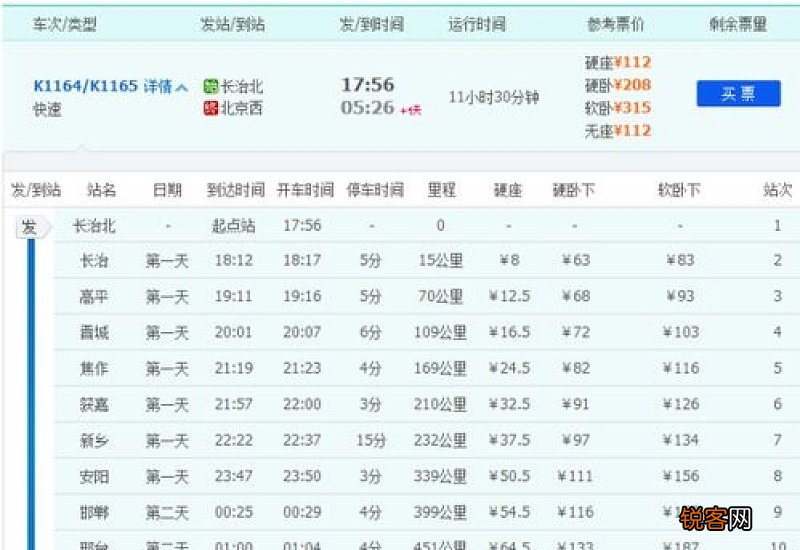Click the 软卧¥315 price entry
Viewport: 800px width, 550px height.
(x=618, y=108)
